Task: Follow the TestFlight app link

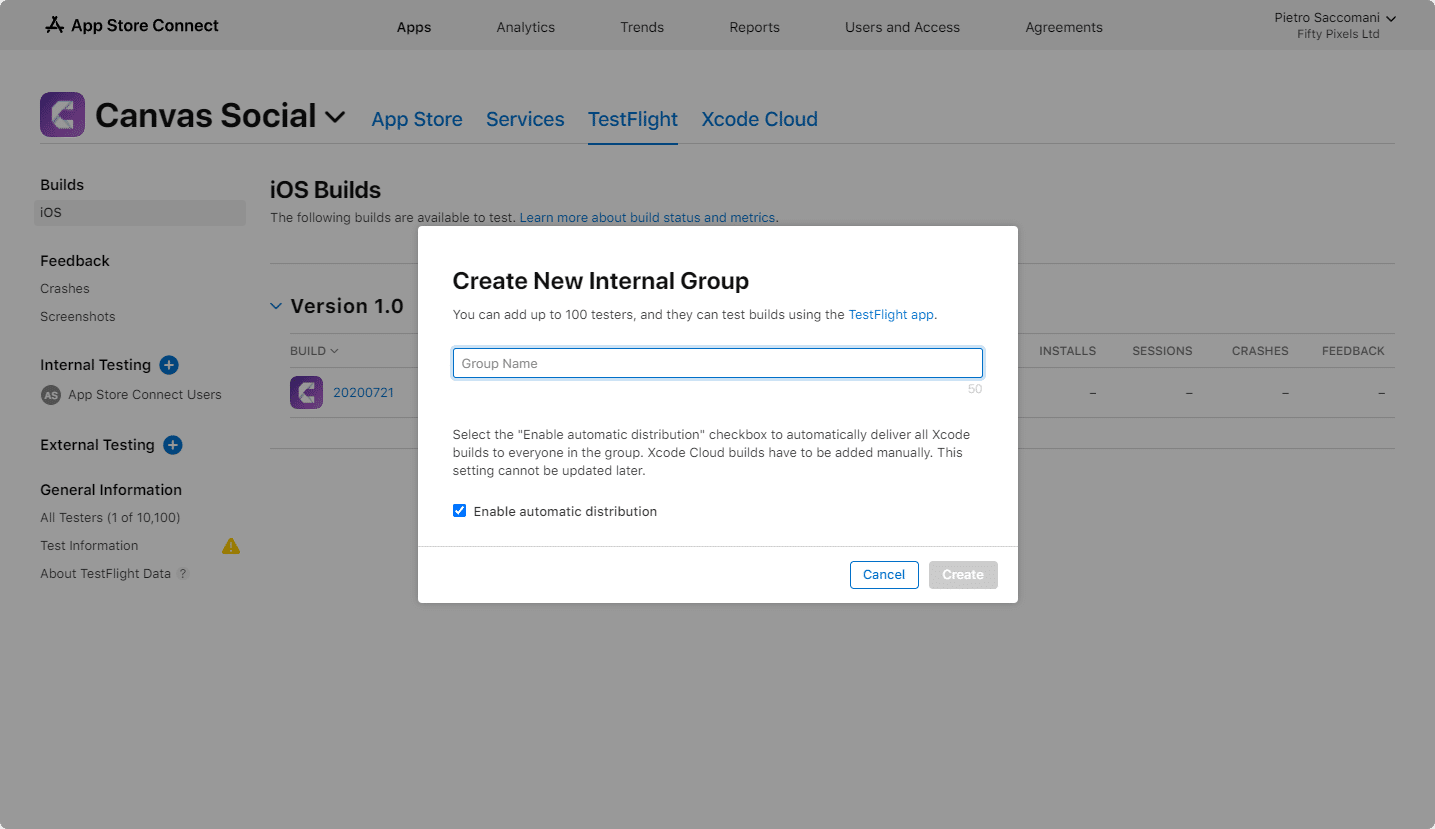Action: point(891,314)
